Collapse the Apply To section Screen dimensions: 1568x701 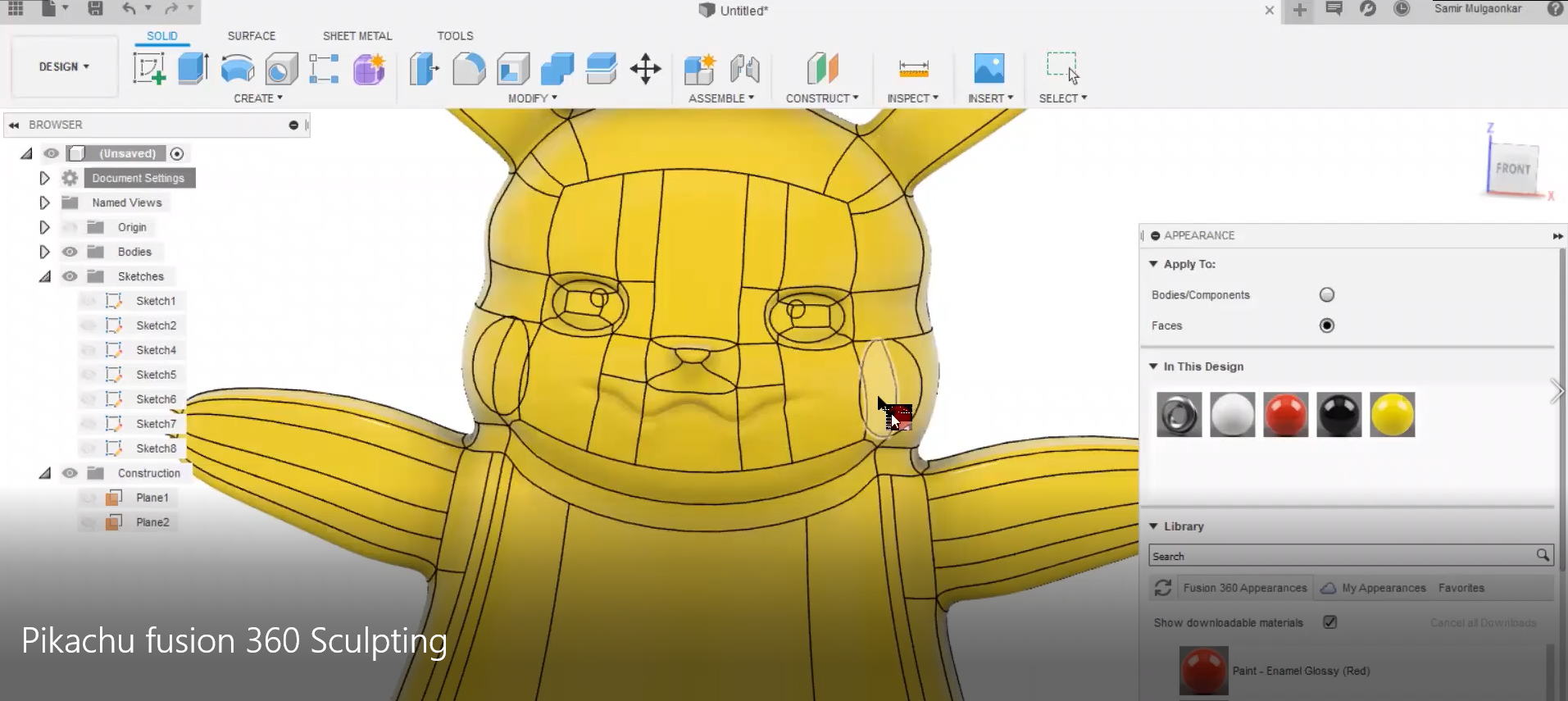tap(1153, 264)
